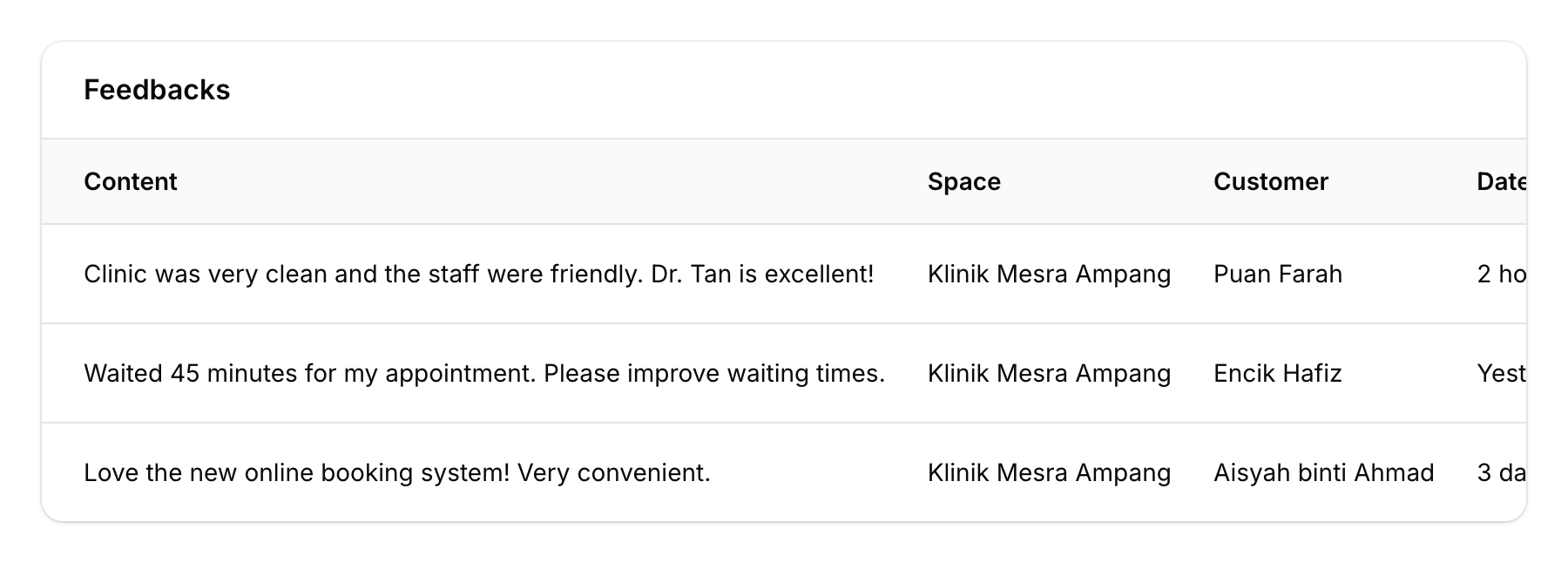Click Klinik Mesra Ampang in the second row
The image size is (1568, 563).
(x=1049, y=373)
